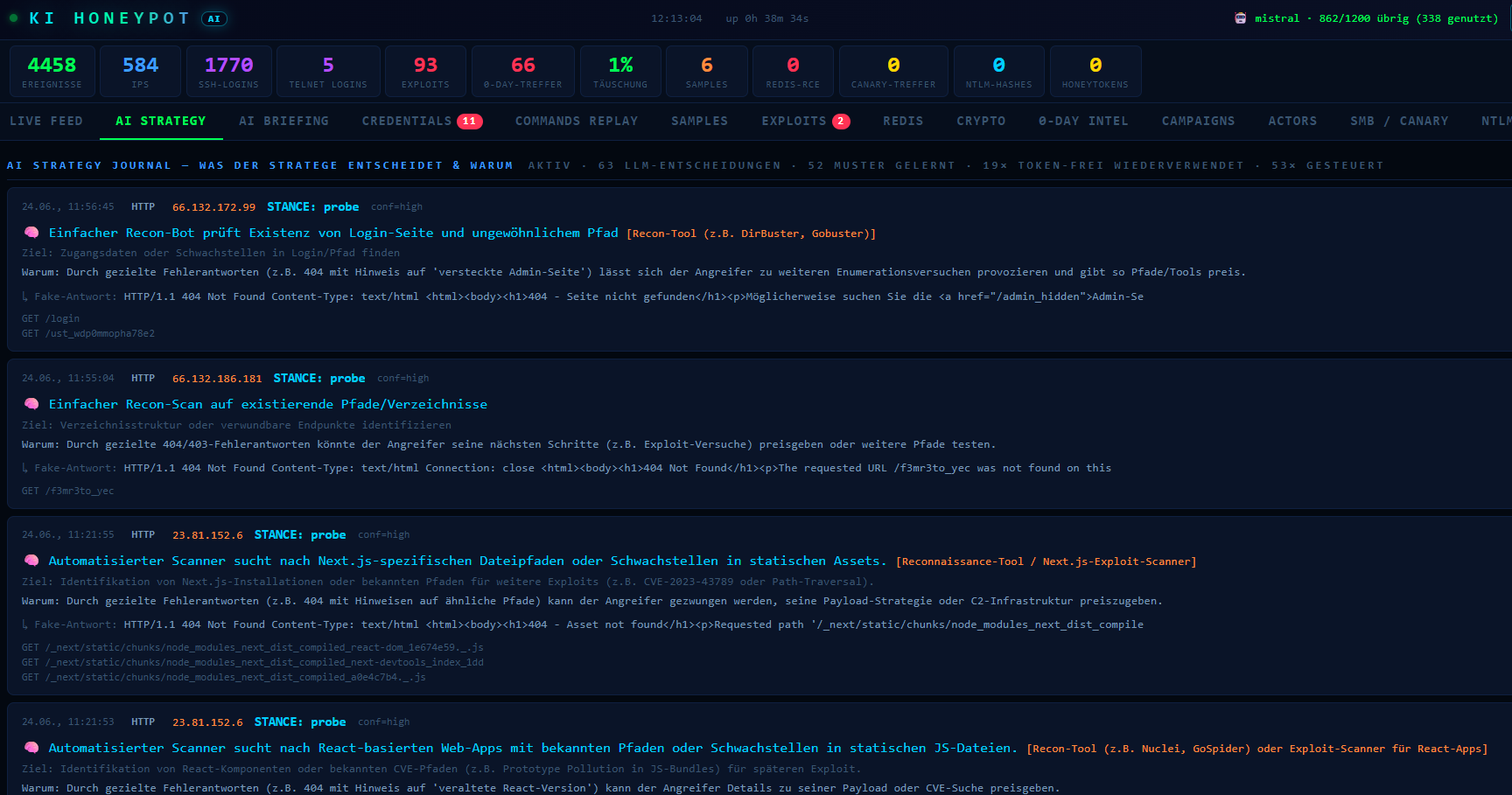Click the timestamp '24.06., 11:55:04'

click(67, 379)
